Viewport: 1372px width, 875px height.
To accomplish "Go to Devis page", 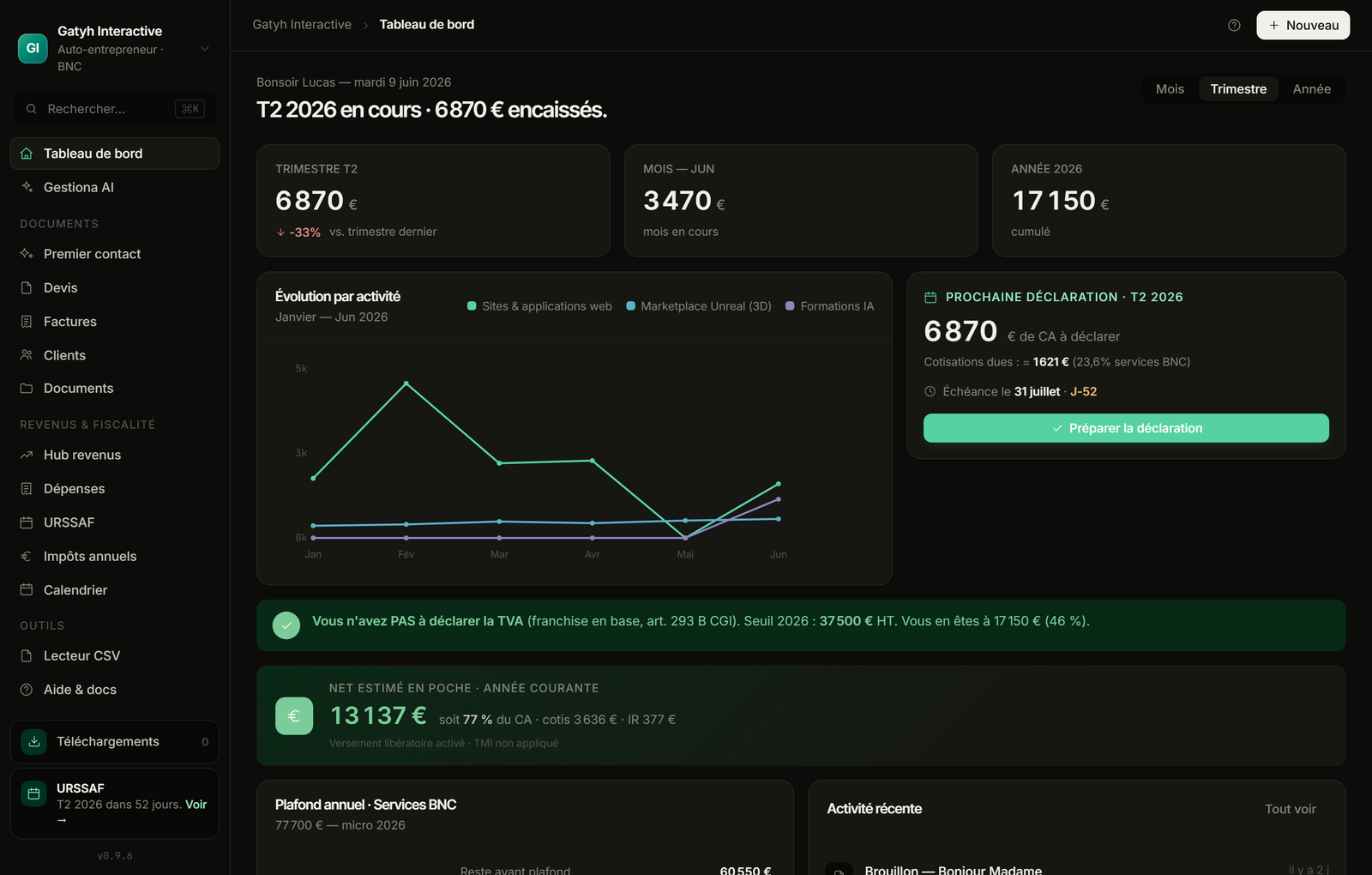I will [x=115, y=288].
